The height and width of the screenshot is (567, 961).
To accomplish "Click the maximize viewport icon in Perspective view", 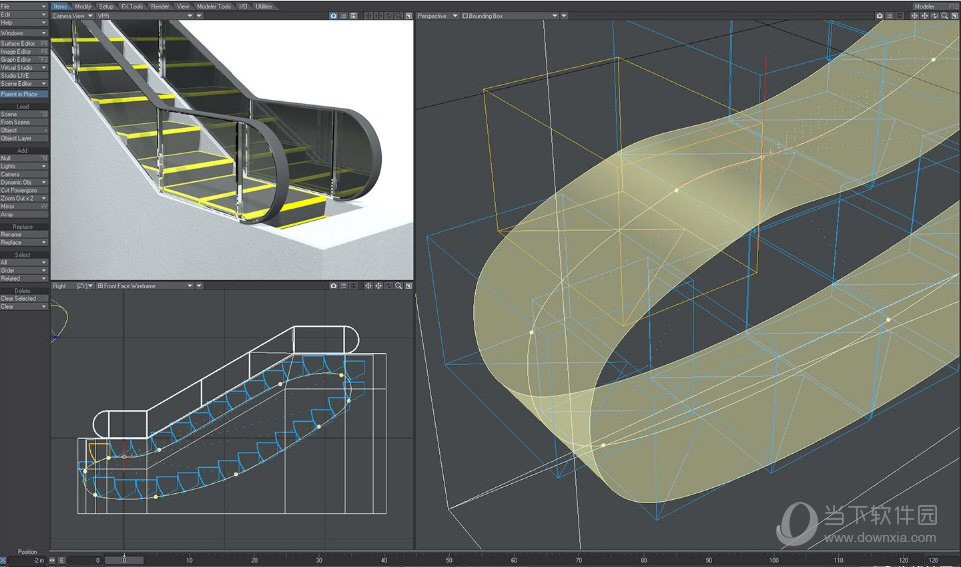I will (955, 16).
